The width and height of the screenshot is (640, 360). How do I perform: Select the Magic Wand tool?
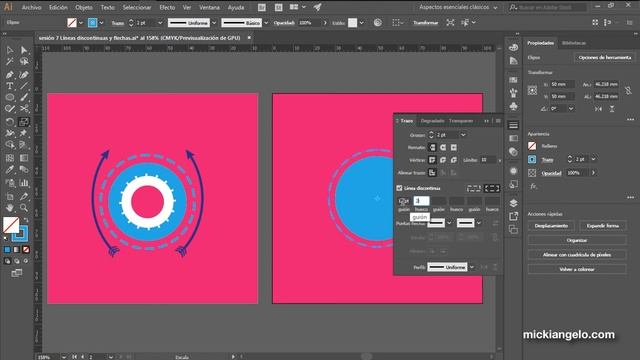tap(10, 62)
